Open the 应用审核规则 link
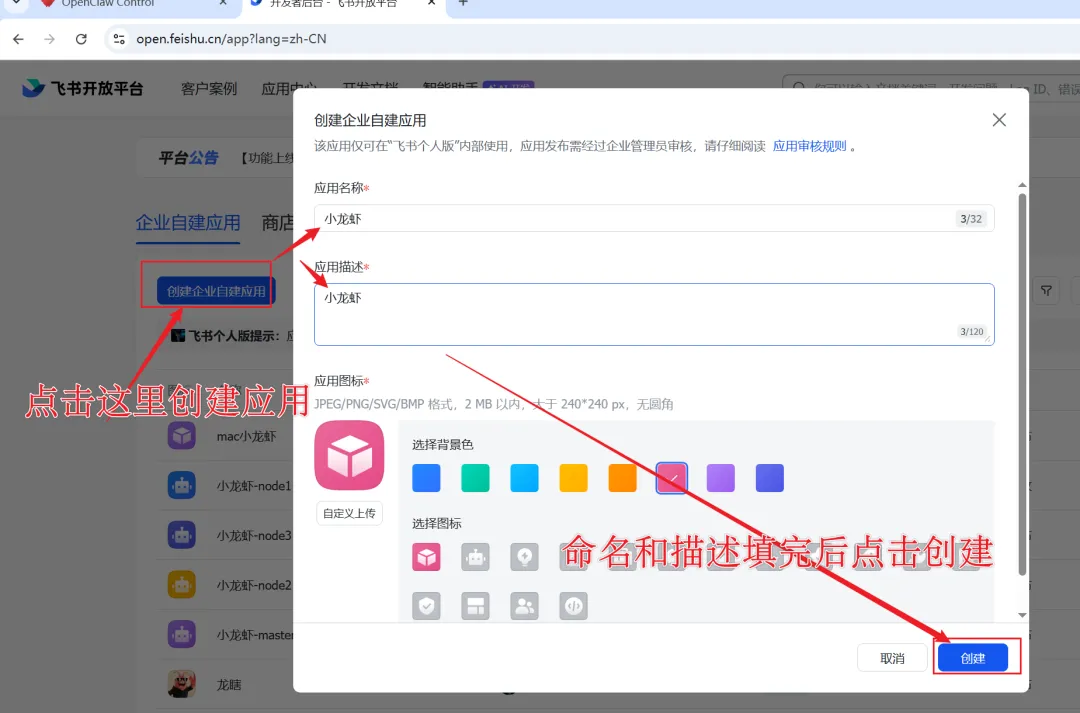The height and width of the screenshot is (713, 1080). point(809,146)
